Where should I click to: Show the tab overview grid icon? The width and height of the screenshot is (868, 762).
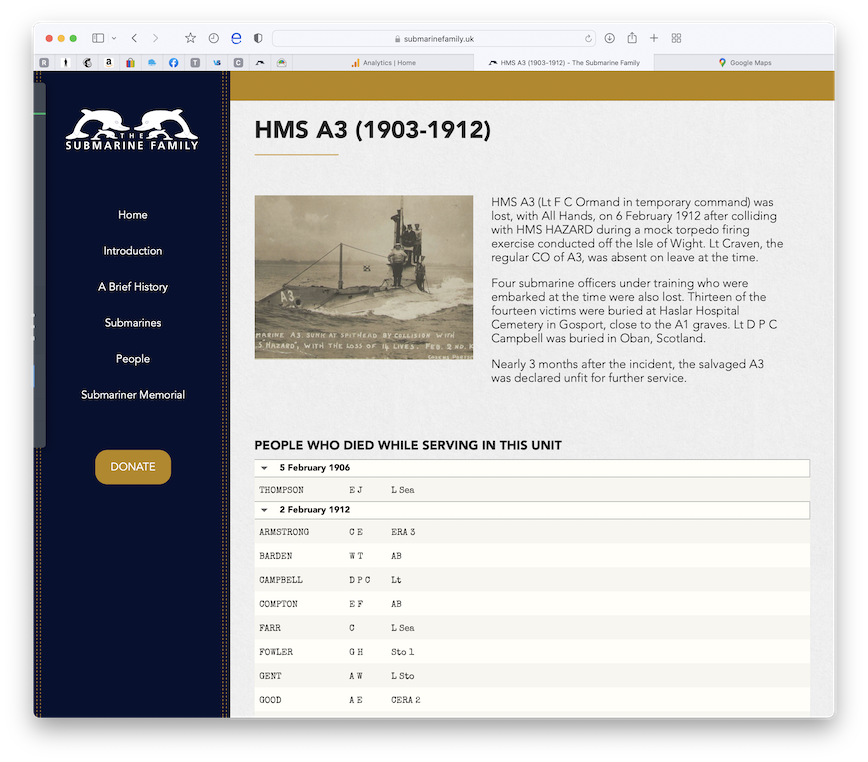(x=677, y=38)
